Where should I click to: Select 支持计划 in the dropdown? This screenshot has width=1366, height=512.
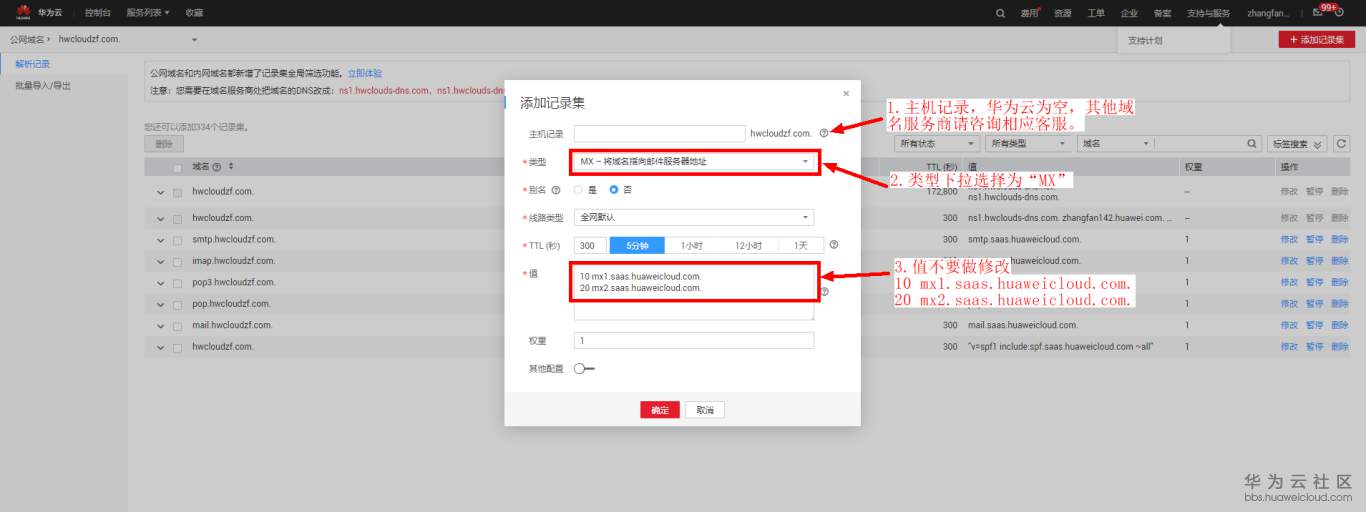1145,41
